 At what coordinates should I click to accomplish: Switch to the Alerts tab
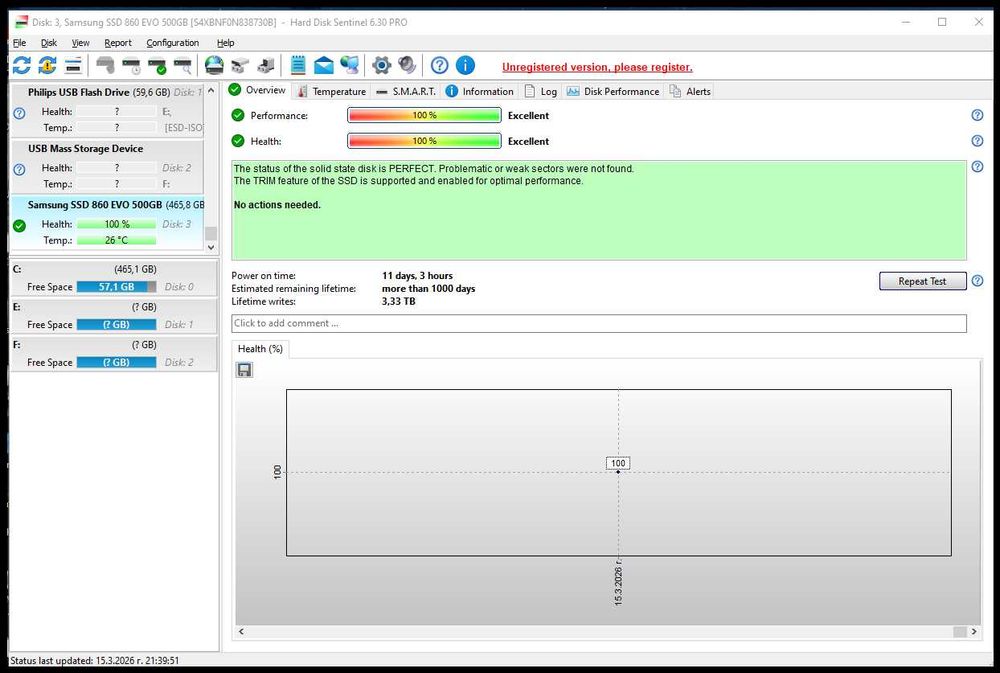tap(690, 91)
